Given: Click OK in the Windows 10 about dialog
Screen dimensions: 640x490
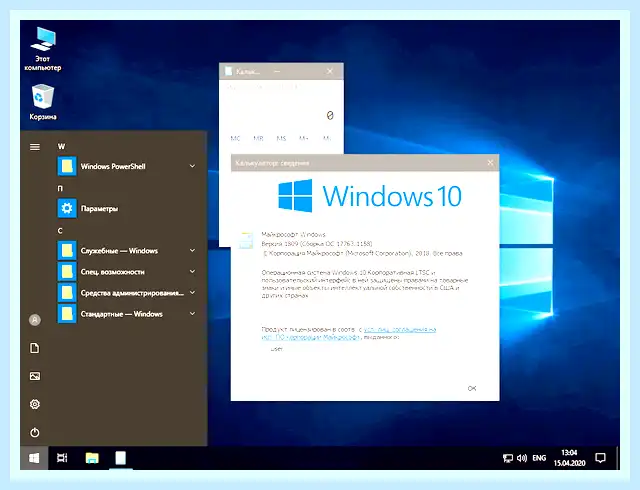Looking at the screenshot, I should pyautogui.click(x=472, y=388).
